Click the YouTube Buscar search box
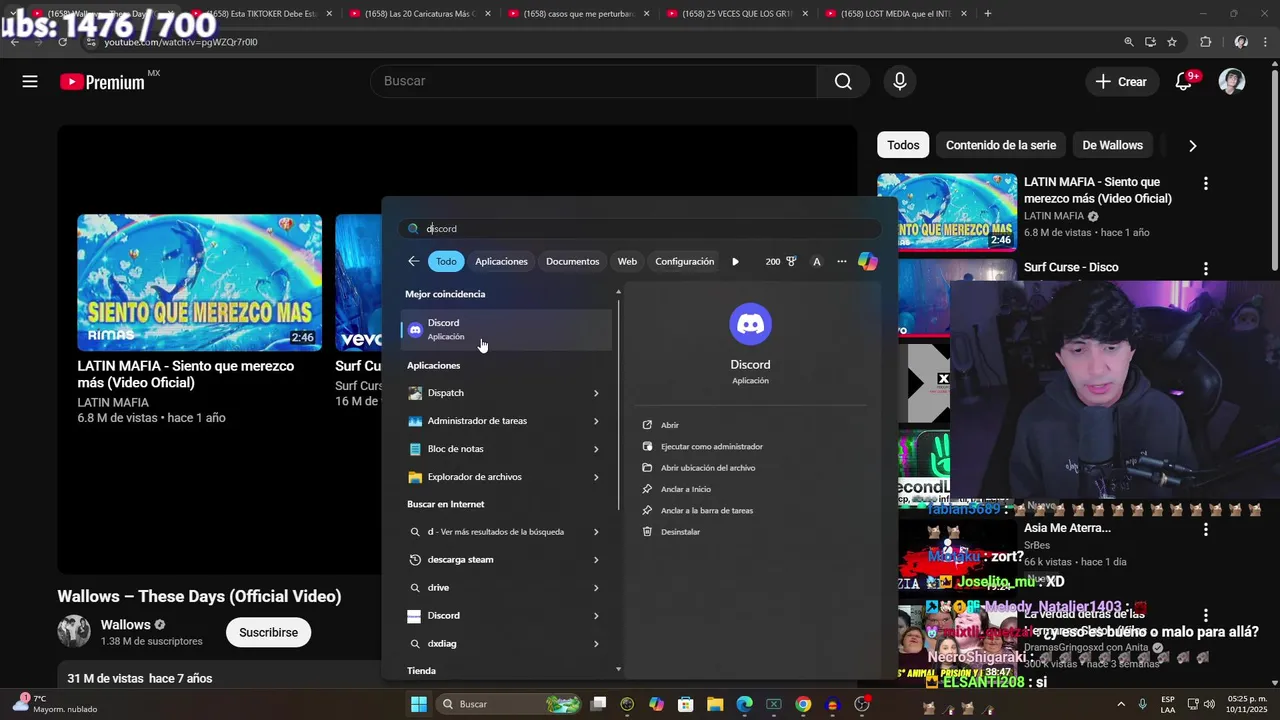The width and height of the screenshot is (1280, 720). tap(593, 81)
